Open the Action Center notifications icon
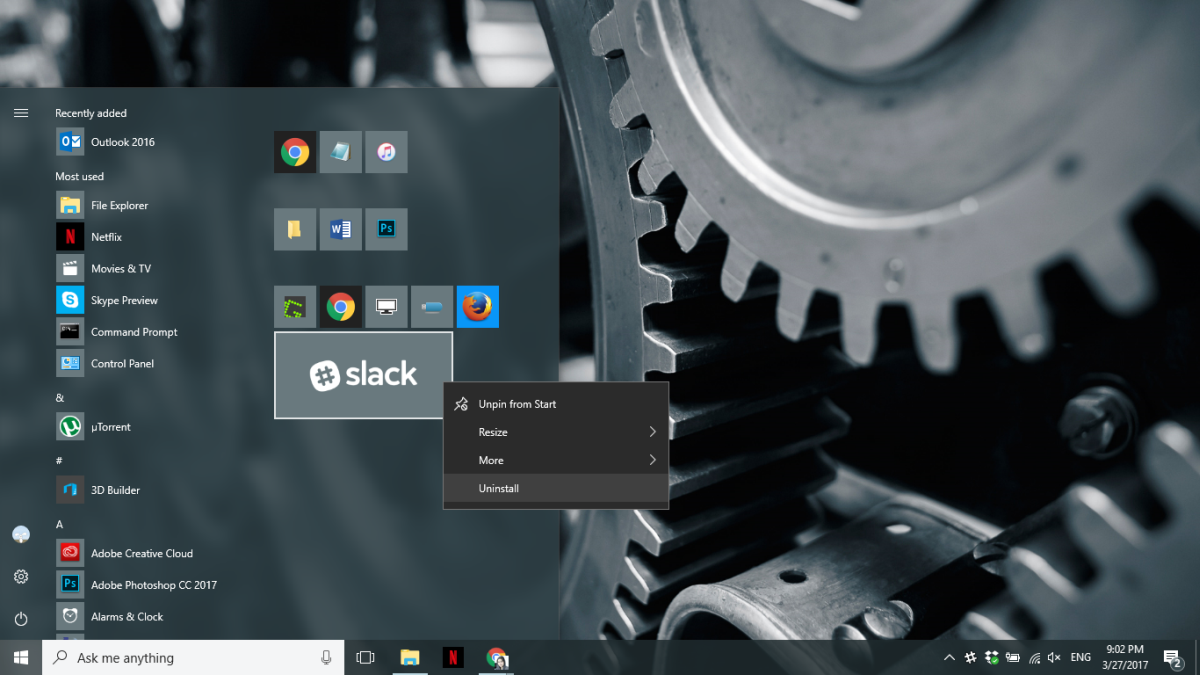The image size is (1200, 675). point(1173,658)
